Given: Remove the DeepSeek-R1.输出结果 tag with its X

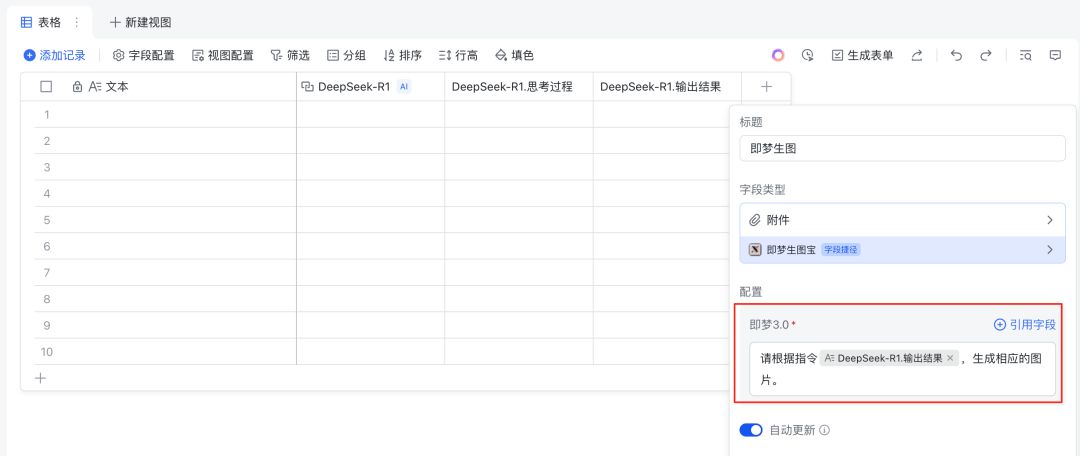Looking at the screenshot, I should pos(950,358).
